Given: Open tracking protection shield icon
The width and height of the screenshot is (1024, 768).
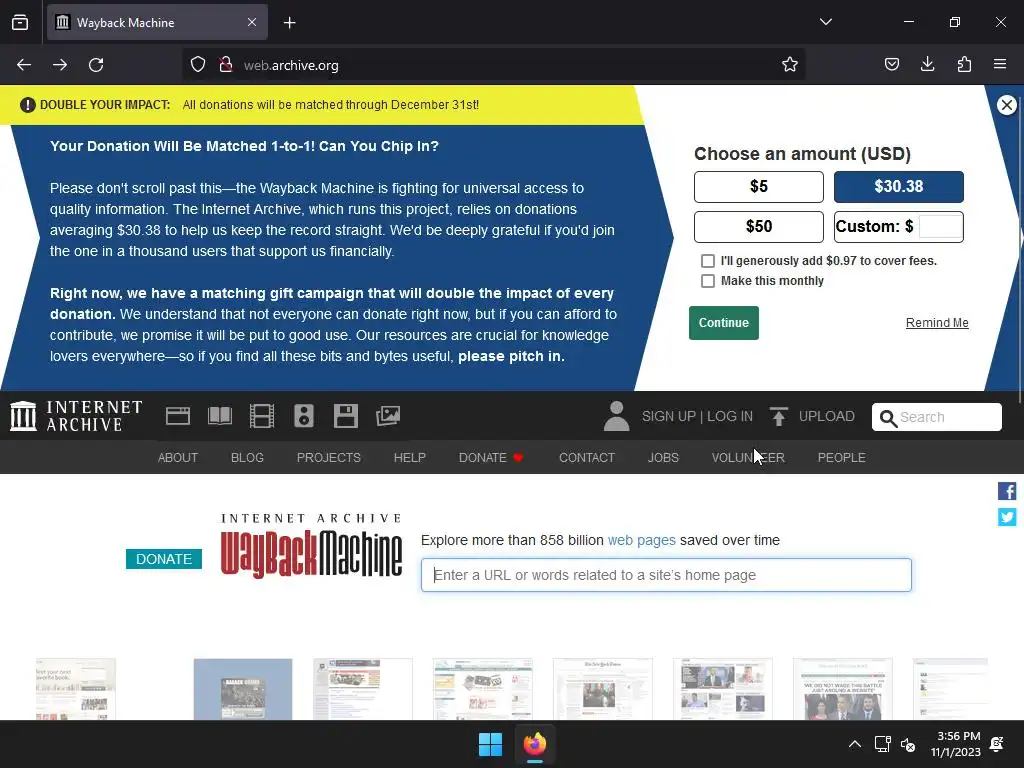Looking at the screenshot, I should pyautogui.click(x=198, y=65).
